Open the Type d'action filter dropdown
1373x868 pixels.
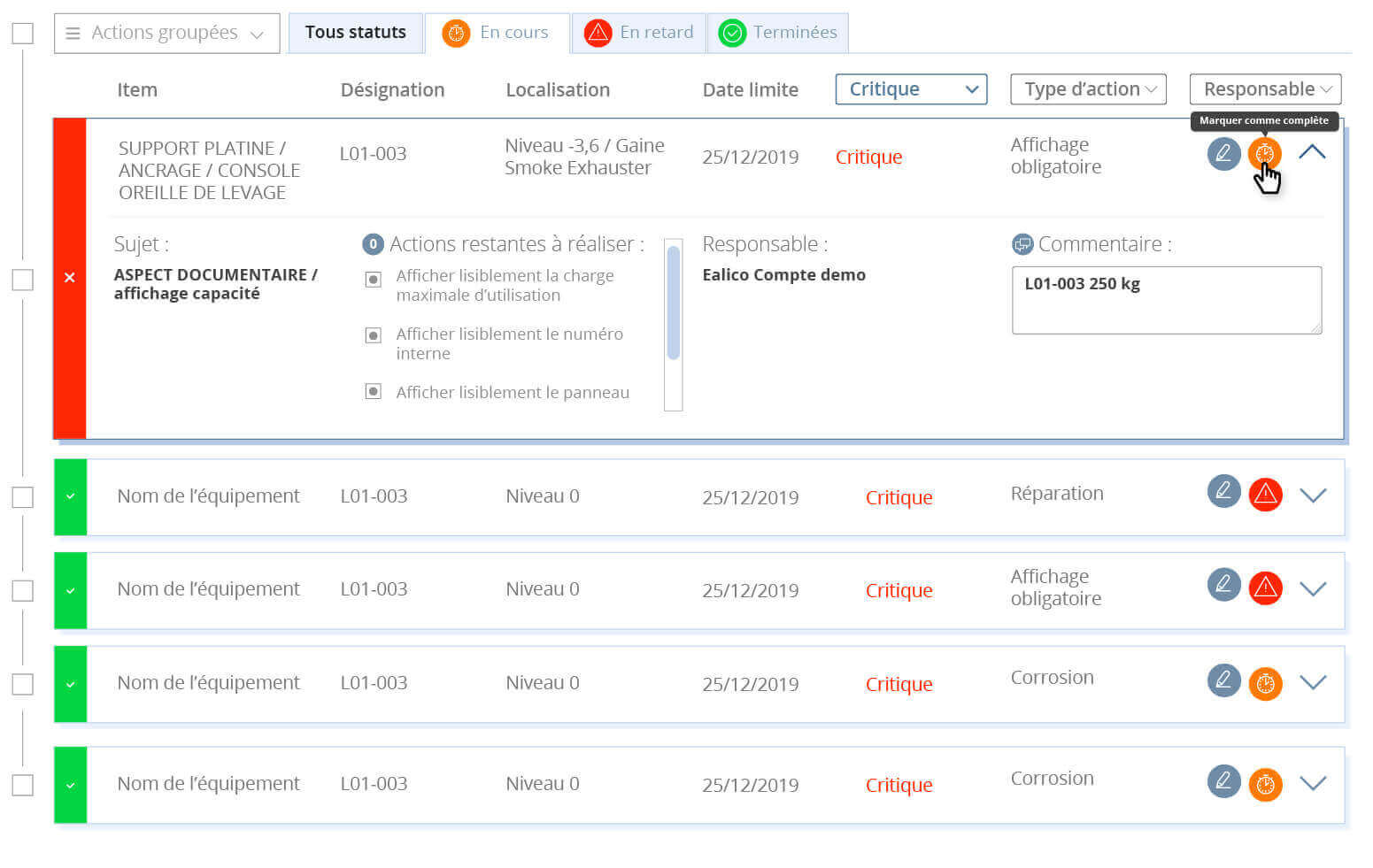(1088, 89)
